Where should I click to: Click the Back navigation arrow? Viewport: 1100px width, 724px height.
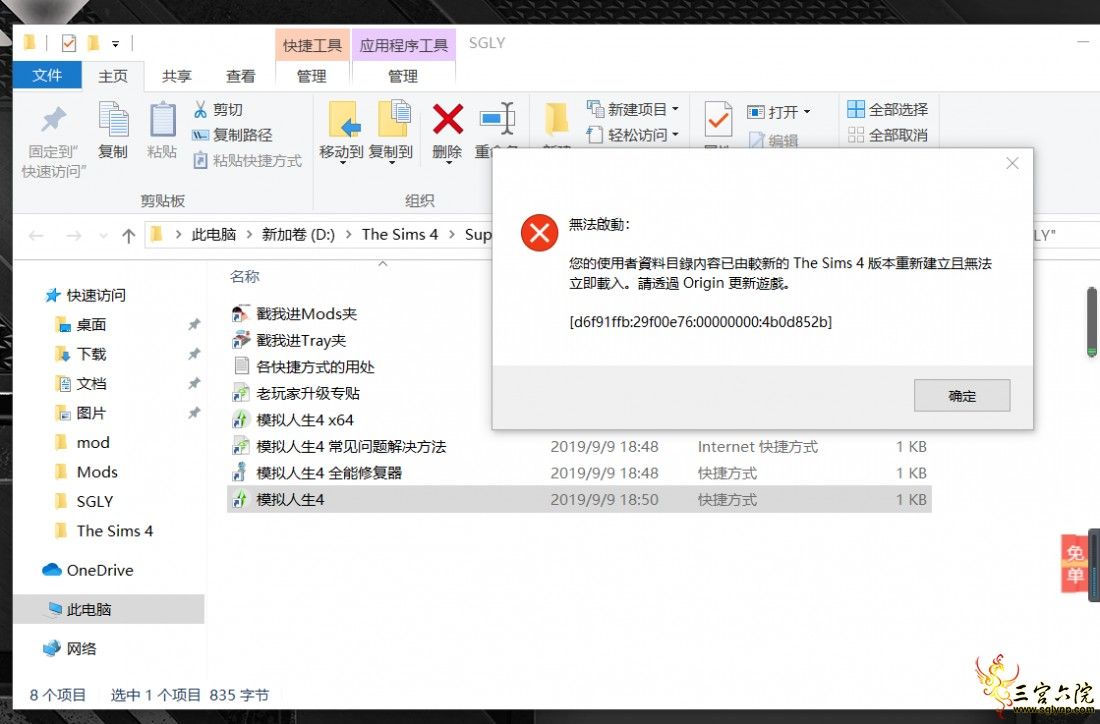(36, 236)
